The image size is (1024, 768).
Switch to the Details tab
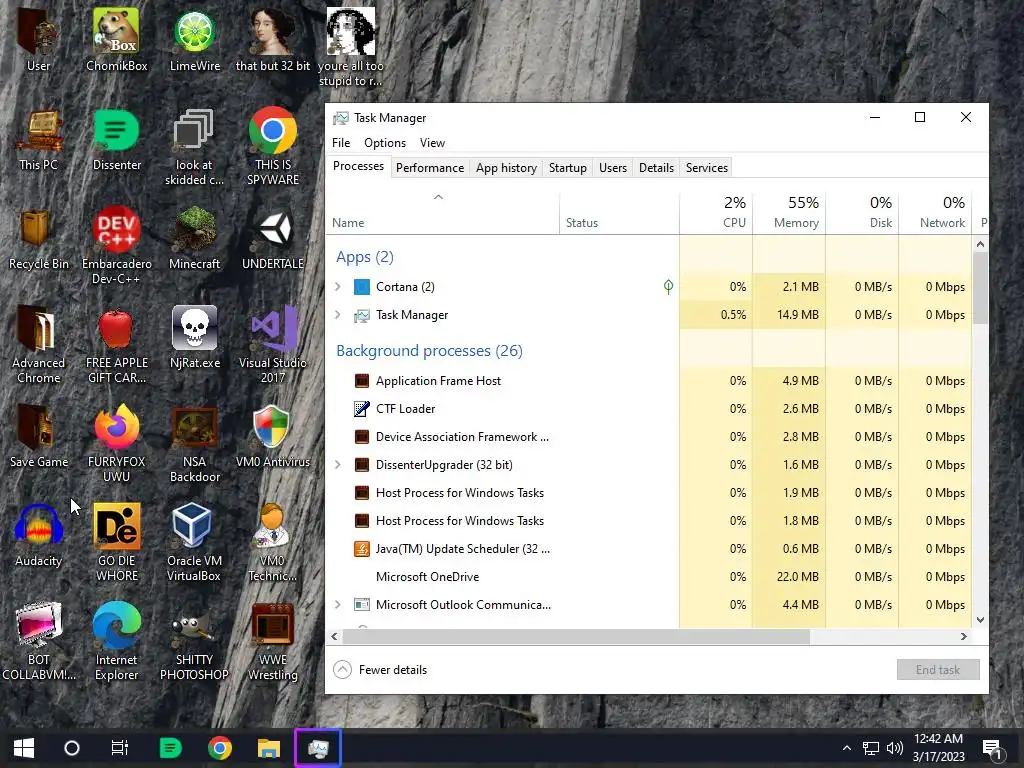tap(656, 168)
